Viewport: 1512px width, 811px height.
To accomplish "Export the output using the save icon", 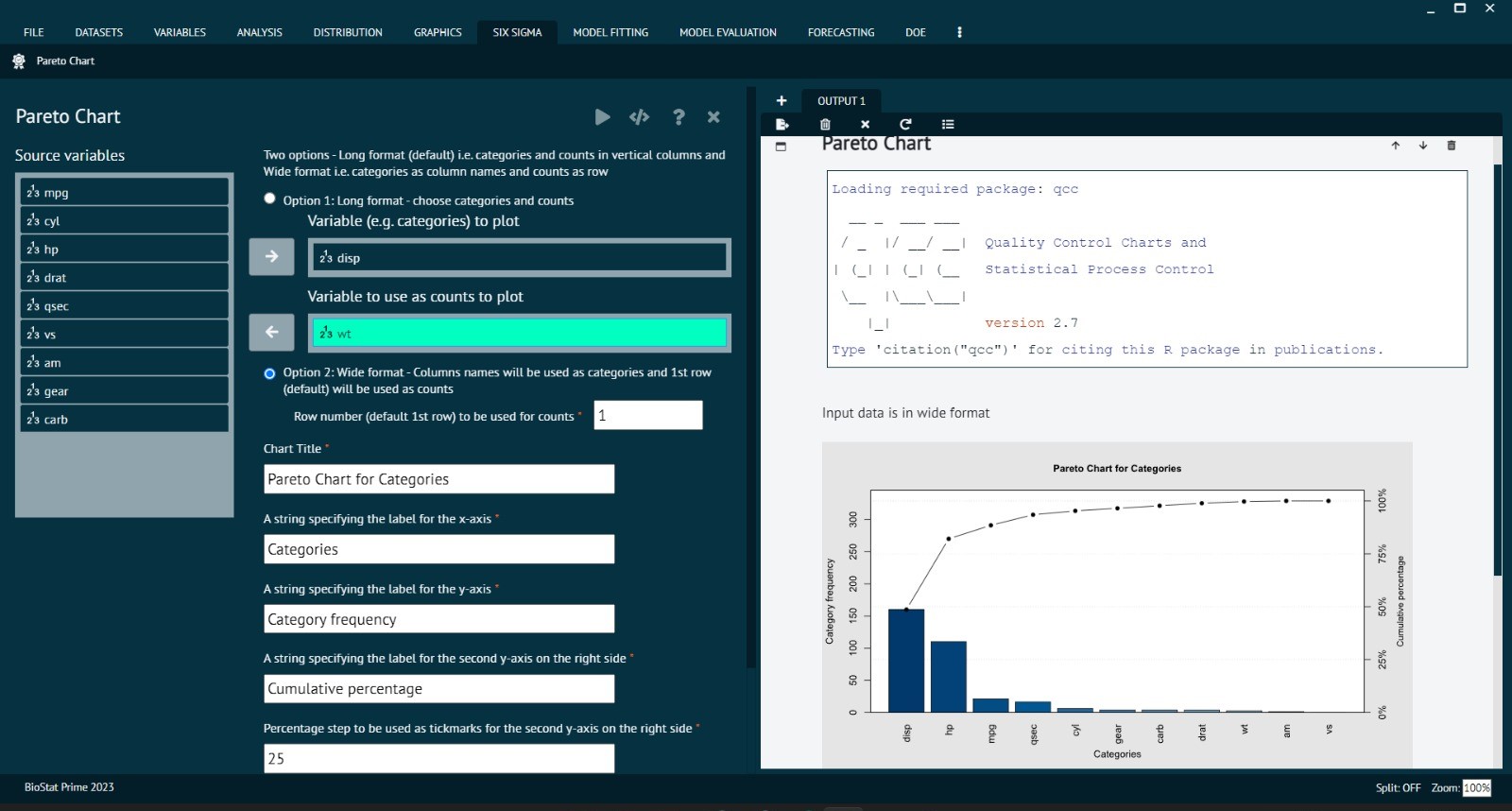I will point(782,124).
